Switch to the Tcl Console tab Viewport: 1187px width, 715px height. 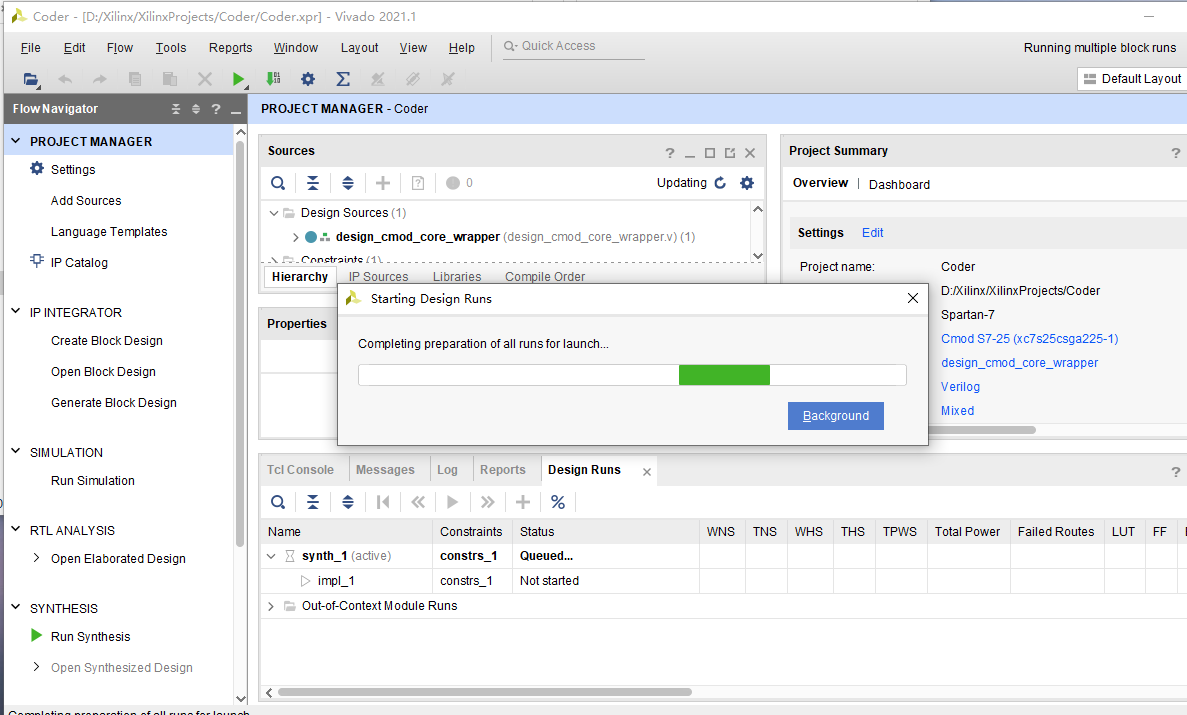(x=301, y=470)
